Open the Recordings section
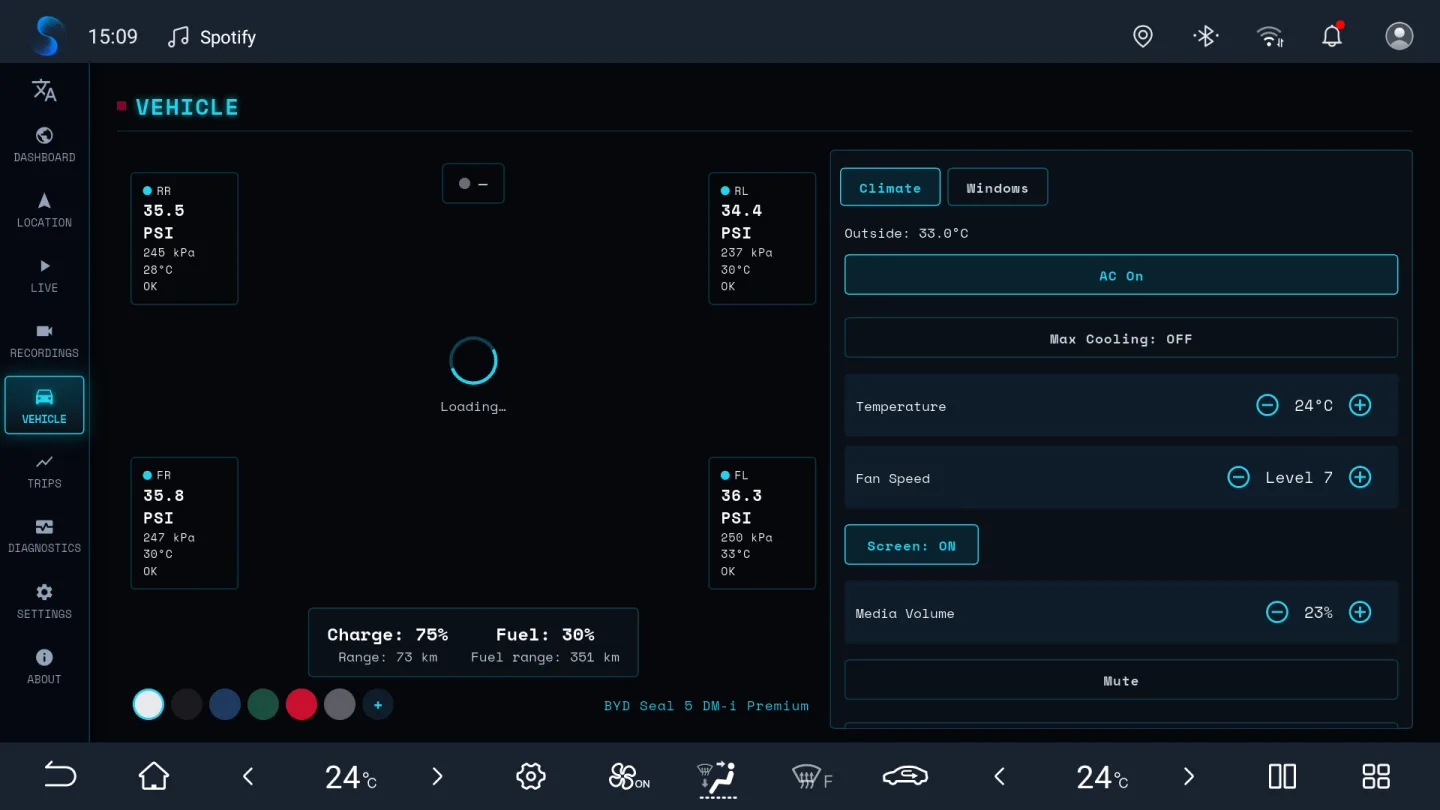 (x=44, y=340)
